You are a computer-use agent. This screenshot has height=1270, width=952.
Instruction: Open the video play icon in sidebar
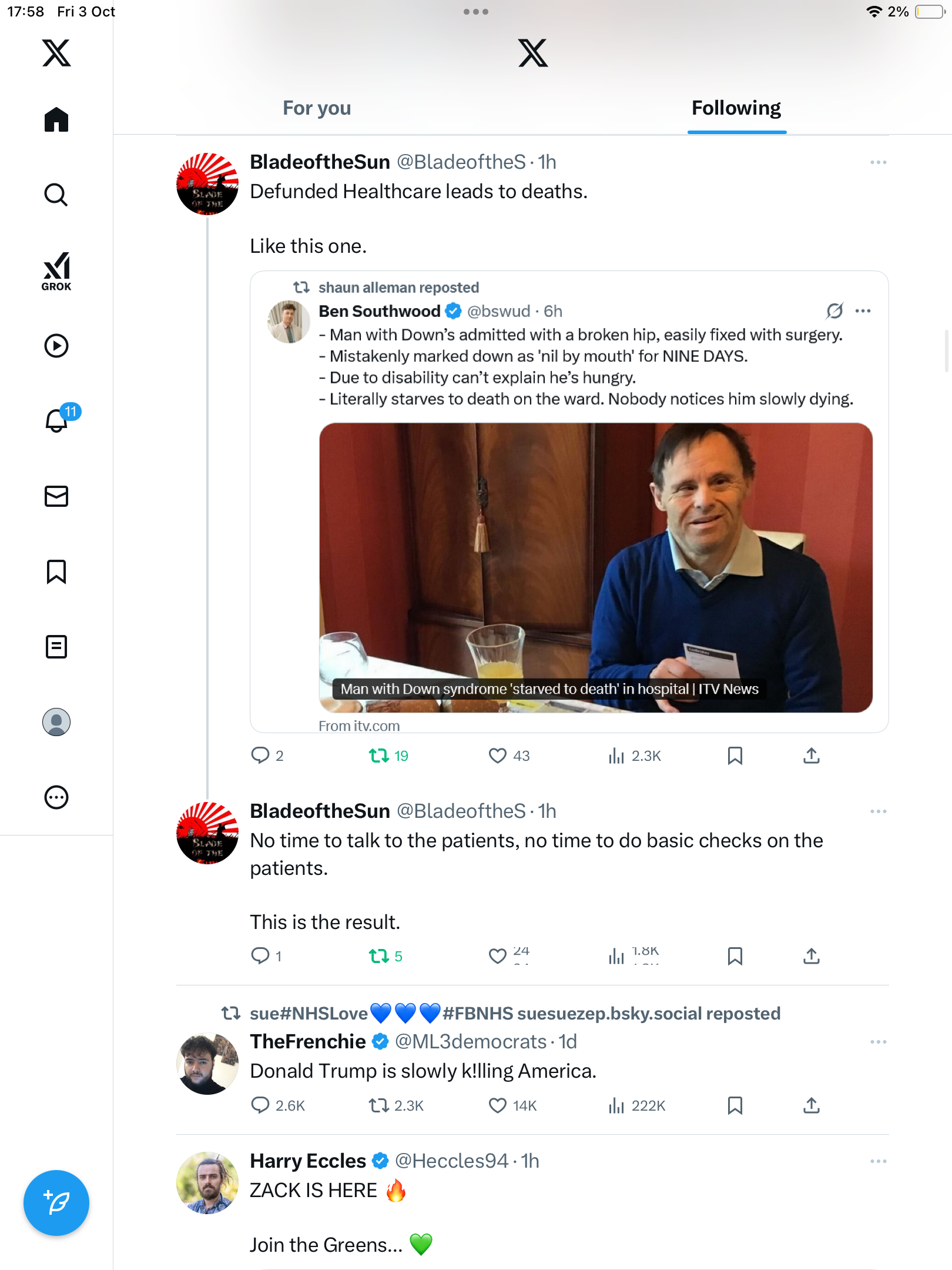click(x=56, y=346)
